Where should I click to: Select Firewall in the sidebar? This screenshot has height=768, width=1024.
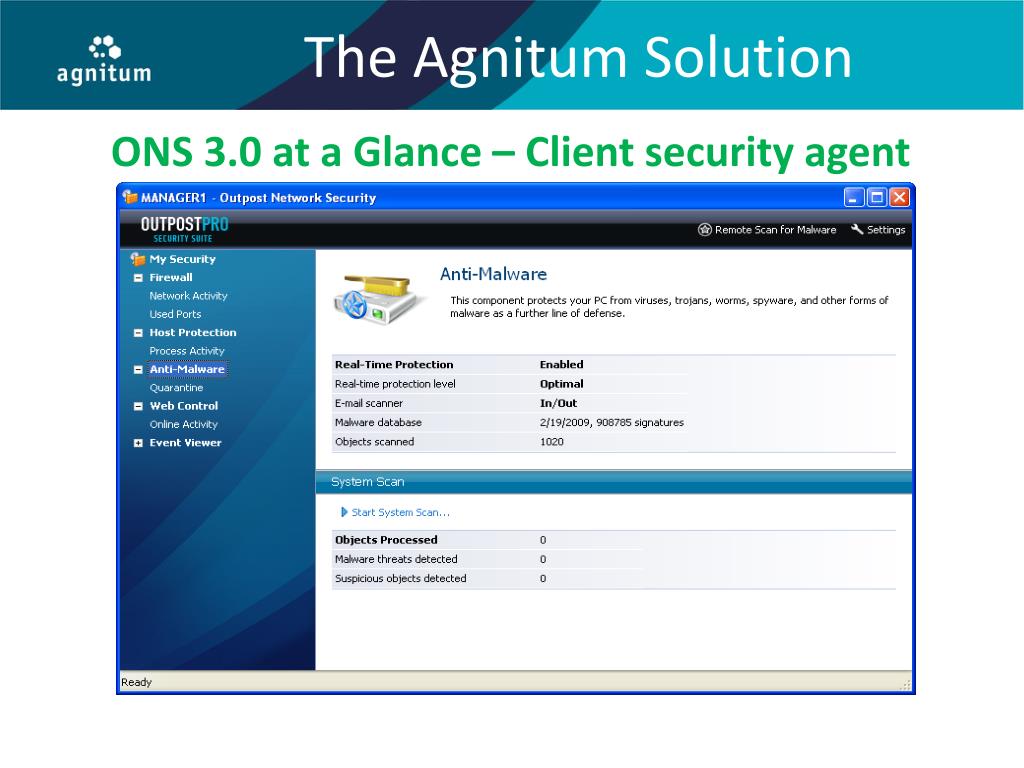click(170, 277)
